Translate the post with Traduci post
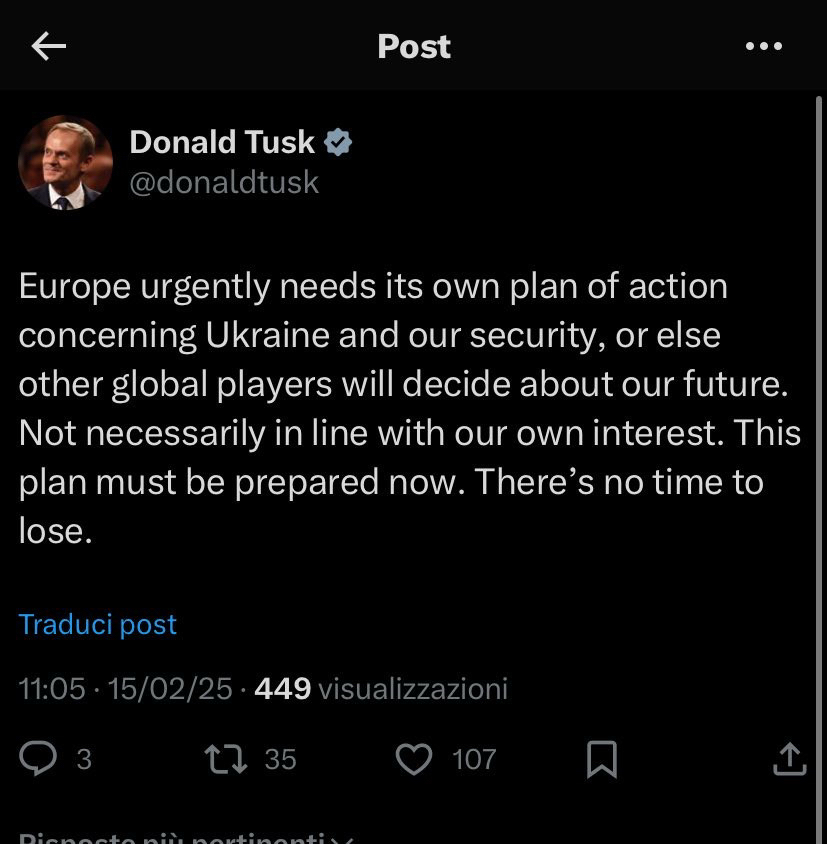This screenshot has height=844, width=827. pyautogui.click(x=97, y=624)
